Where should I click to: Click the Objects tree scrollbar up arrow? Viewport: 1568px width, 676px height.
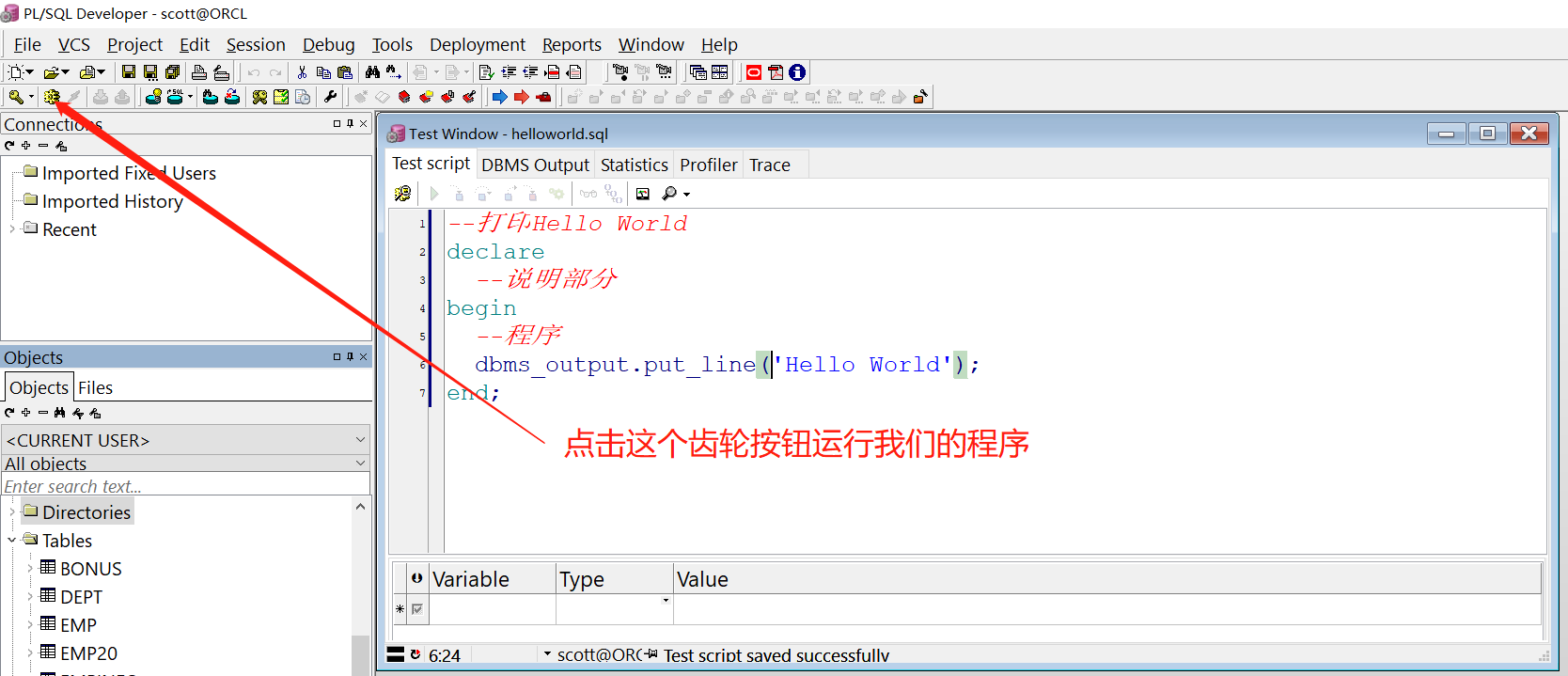360,507
